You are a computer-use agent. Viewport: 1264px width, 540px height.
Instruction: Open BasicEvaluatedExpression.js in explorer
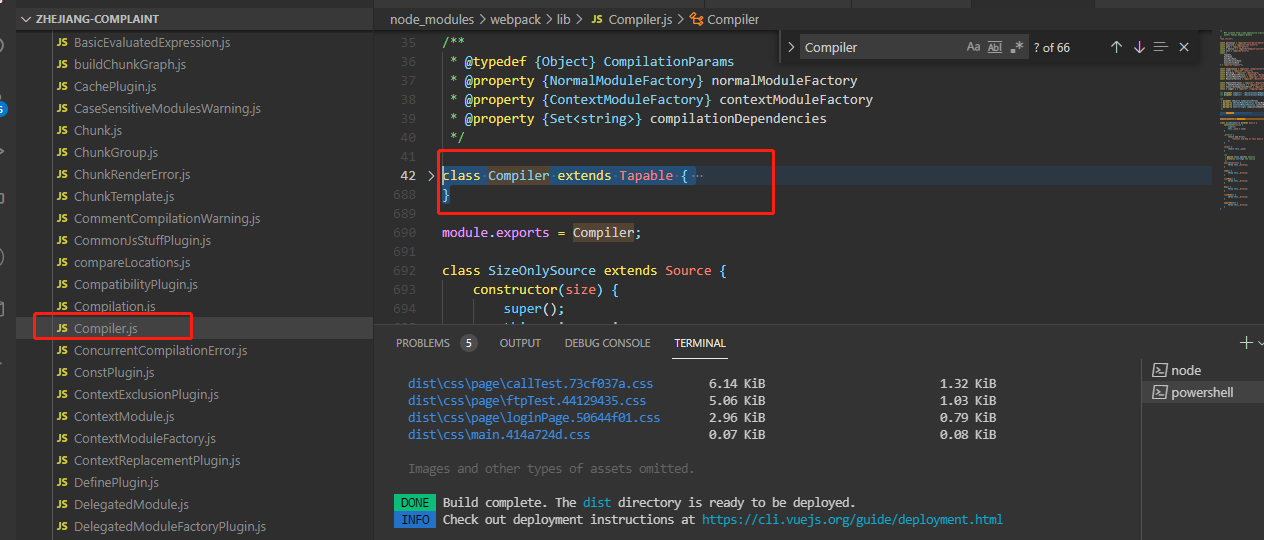pyautogui.click(x=152, y=43)
